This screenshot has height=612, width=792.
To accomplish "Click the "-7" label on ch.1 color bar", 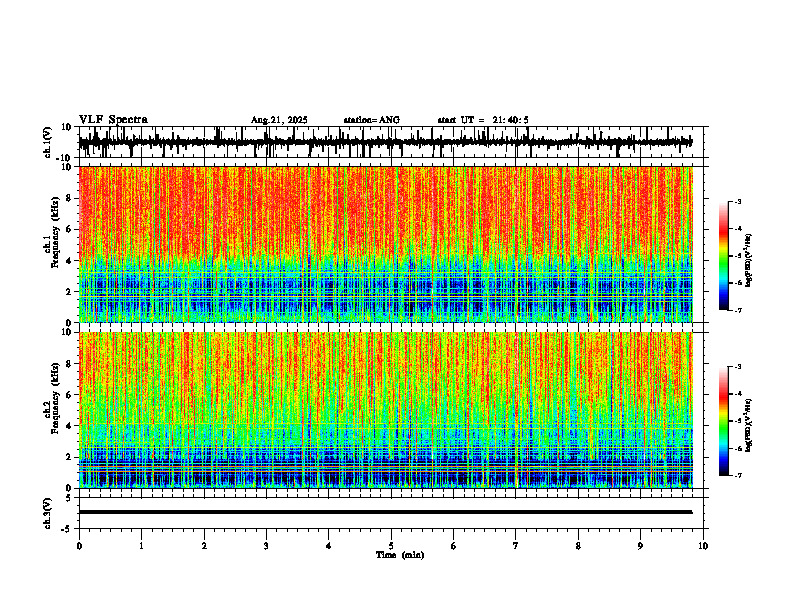I will click(737, 310).
